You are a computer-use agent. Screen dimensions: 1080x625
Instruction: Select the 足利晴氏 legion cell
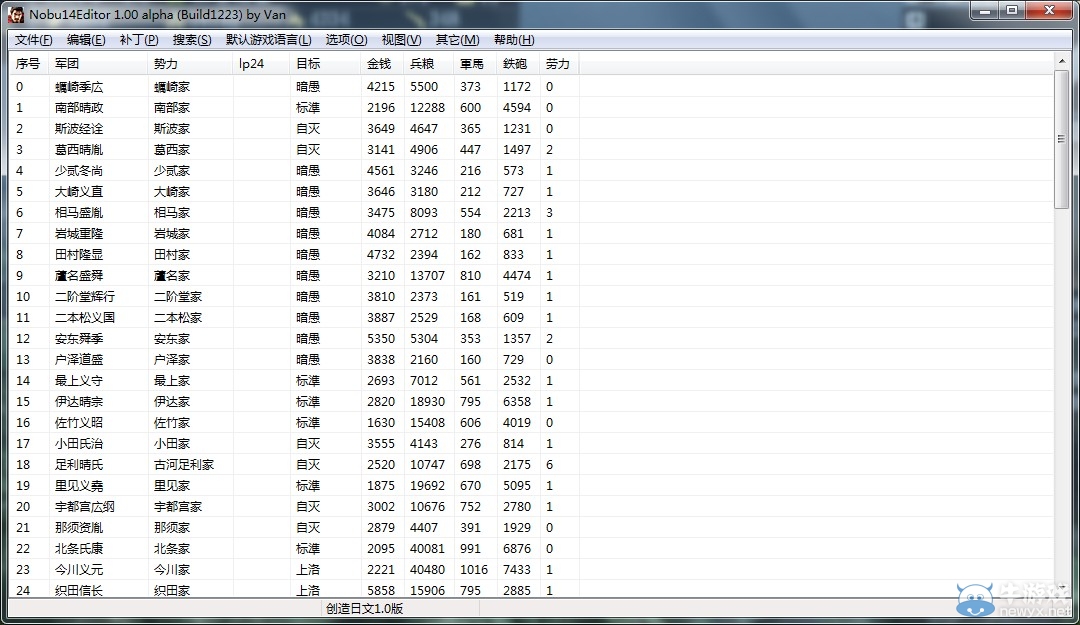(x=79, y=465)
